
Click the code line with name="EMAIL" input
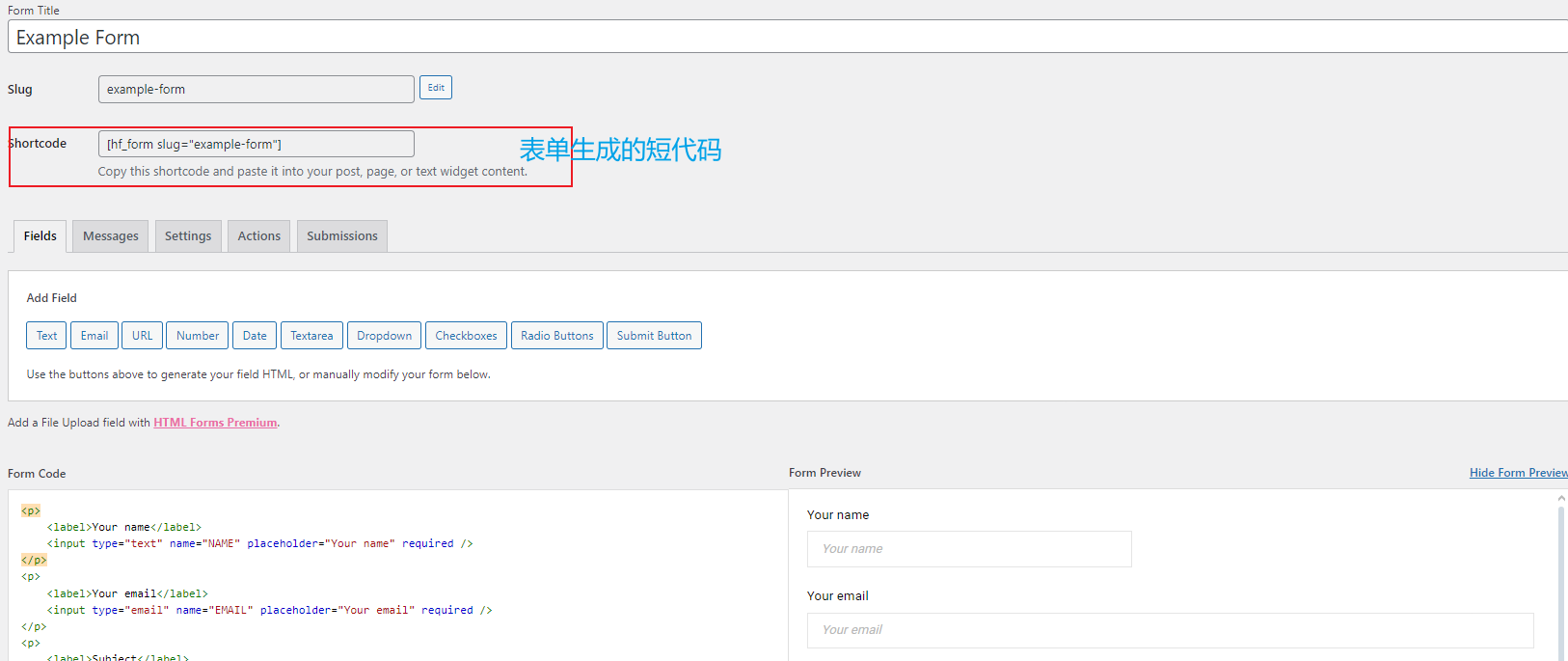click(270, 610)
